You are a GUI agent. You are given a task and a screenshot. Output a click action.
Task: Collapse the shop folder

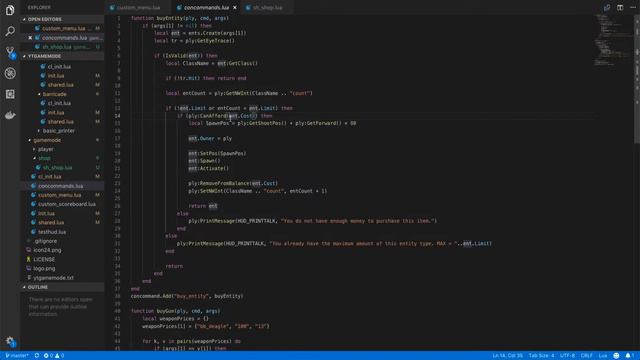pos(62,158)
